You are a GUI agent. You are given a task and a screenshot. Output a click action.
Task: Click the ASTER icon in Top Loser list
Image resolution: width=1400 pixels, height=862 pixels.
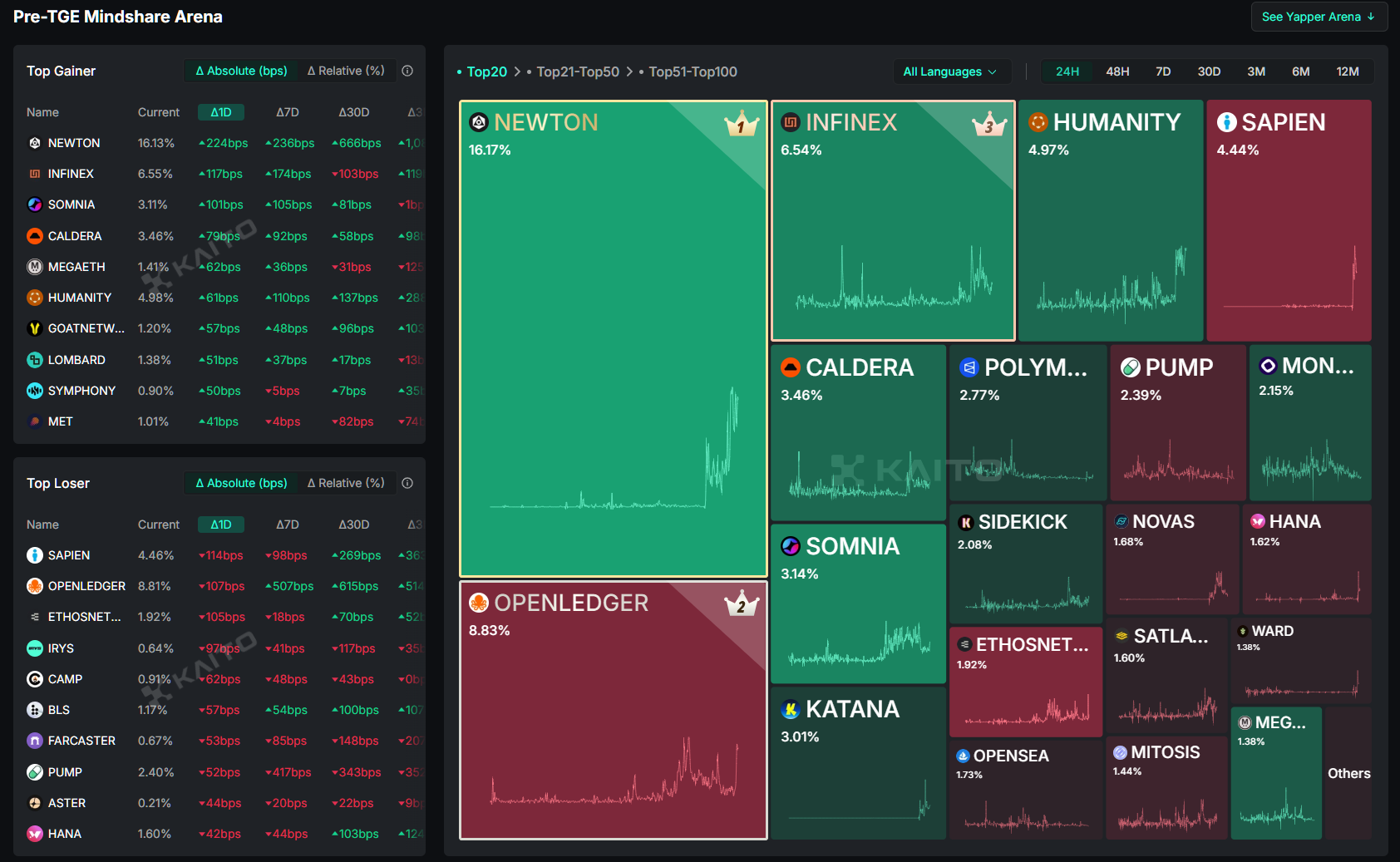(x=35, y=803)
